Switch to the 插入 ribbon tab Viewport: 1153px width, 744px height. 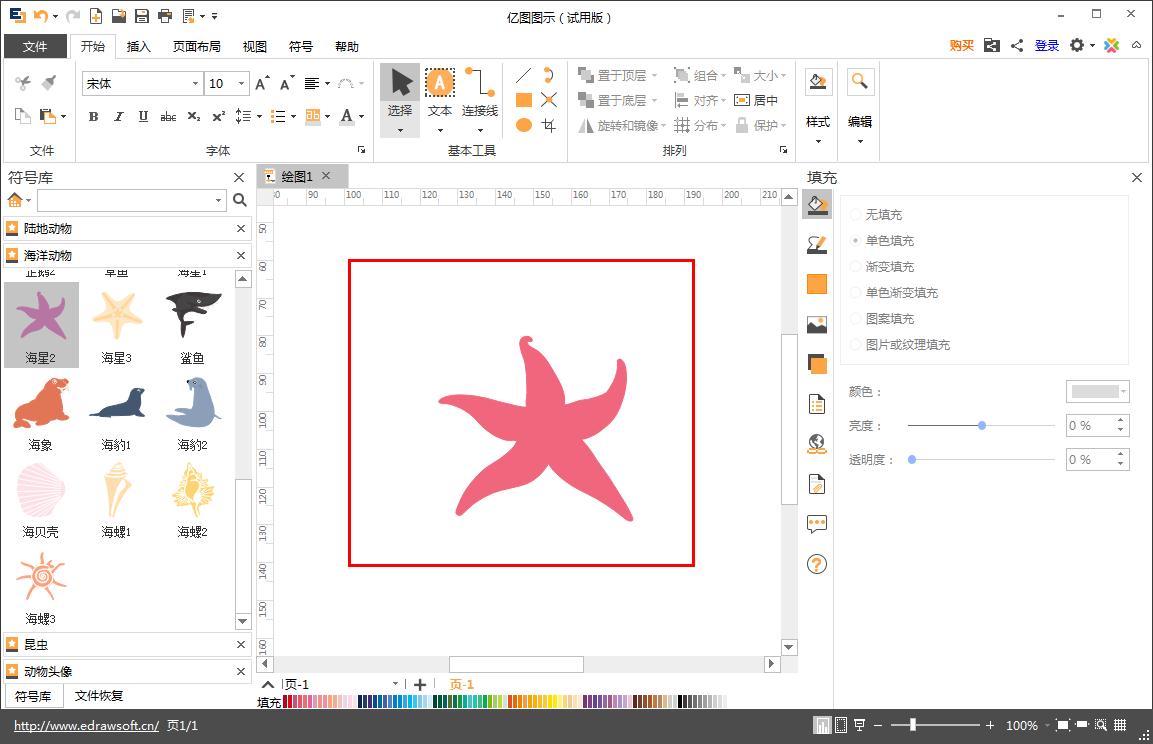(138, 46)
